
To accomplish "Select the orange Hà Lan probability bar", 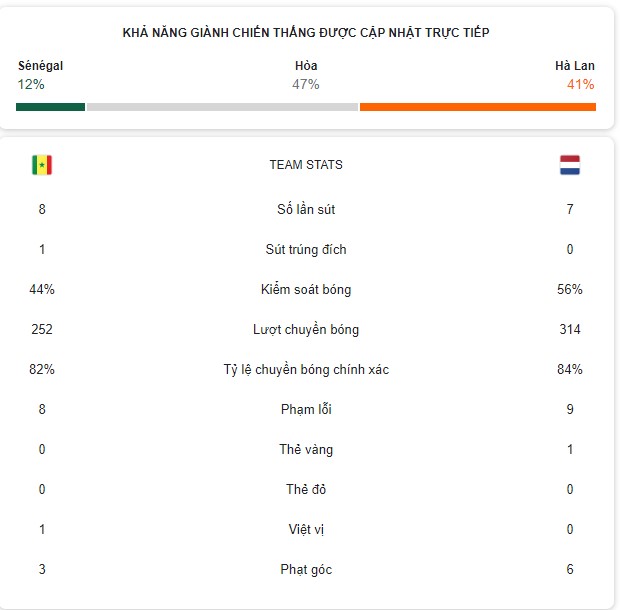I will tap(478, 107).
